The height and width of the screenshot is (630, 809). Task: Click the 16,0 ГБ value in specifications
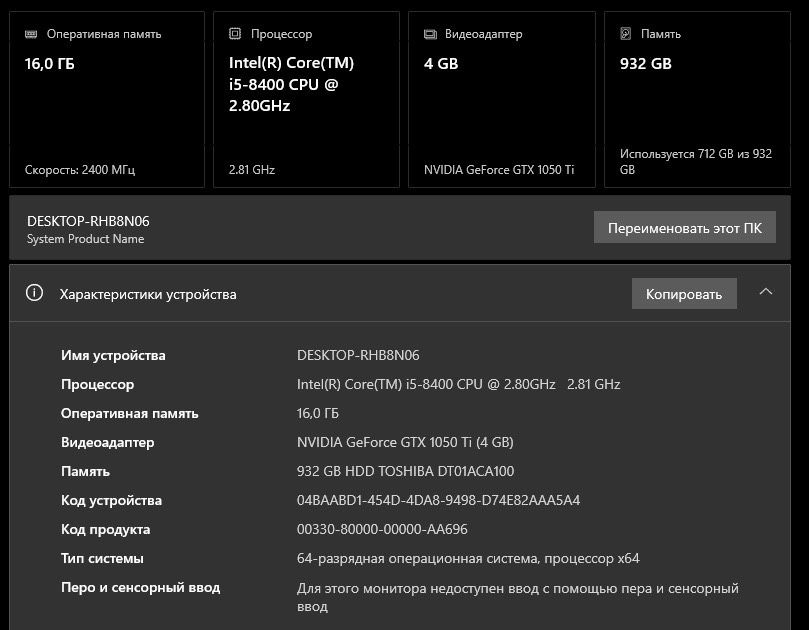click(318, 413)
